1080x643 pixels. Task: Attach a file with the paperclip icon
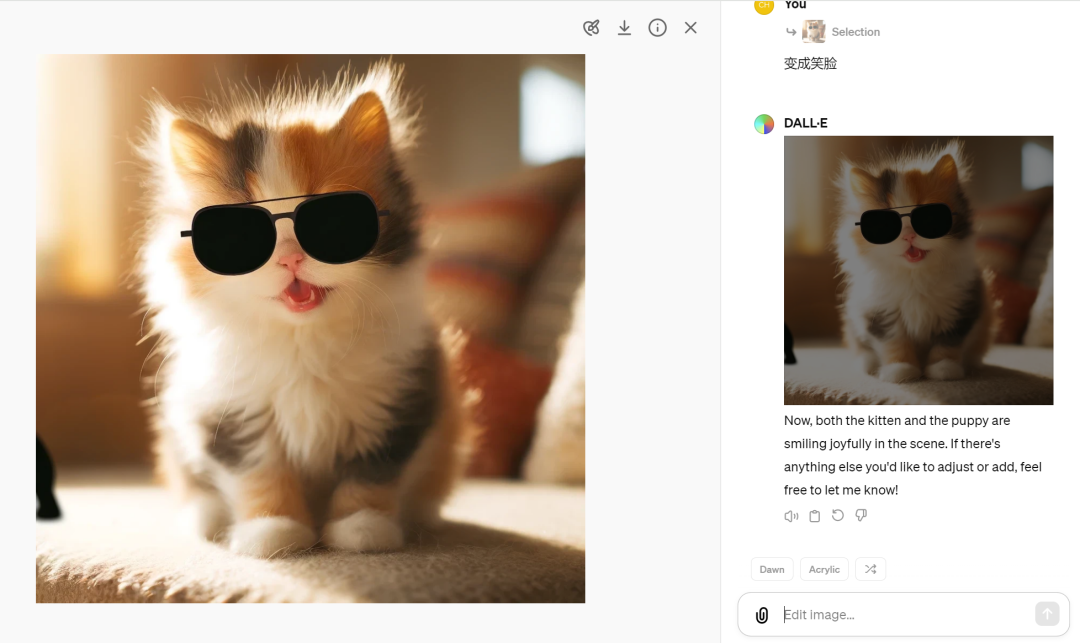click(762, 615)
